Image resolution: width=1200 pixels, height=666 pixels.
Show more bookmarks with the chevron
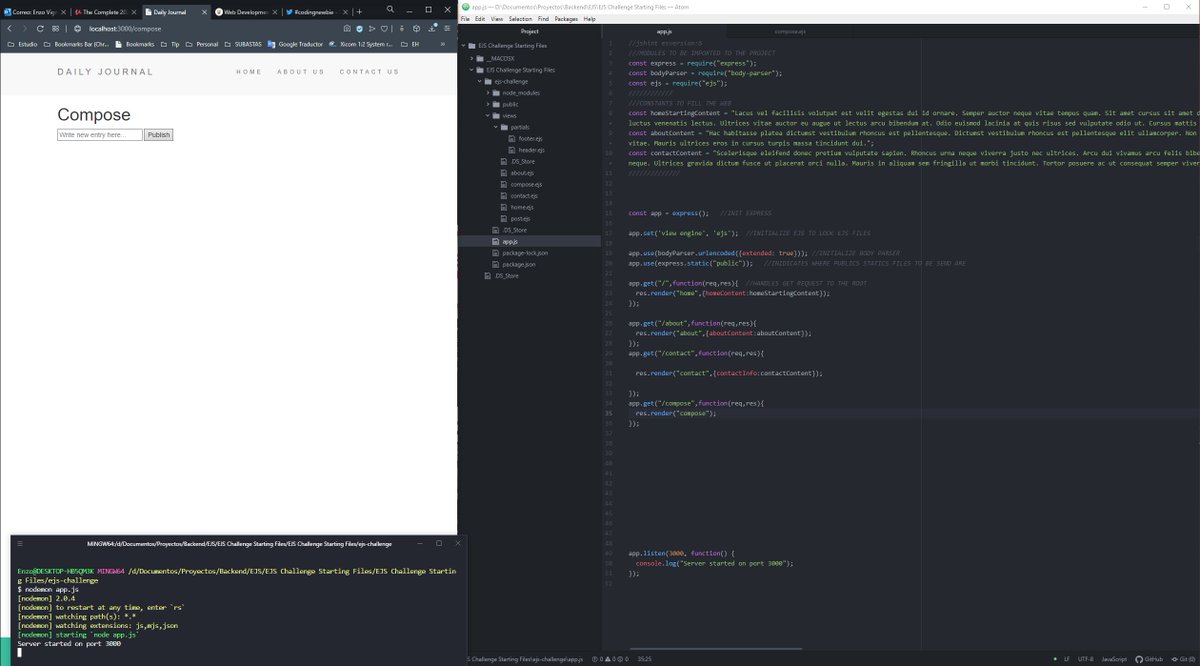444,44
